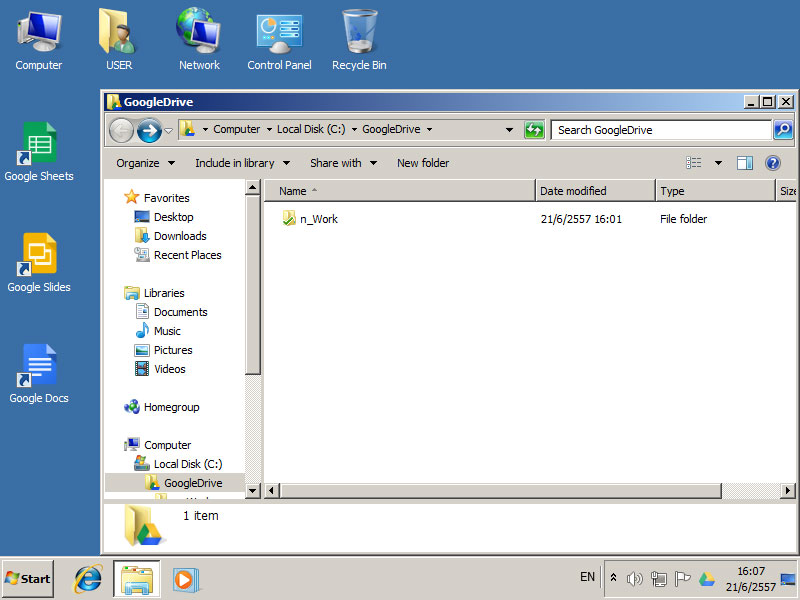800x600 pixels.
Task: Click the Back navigation arrow
Action: (121, 130)
